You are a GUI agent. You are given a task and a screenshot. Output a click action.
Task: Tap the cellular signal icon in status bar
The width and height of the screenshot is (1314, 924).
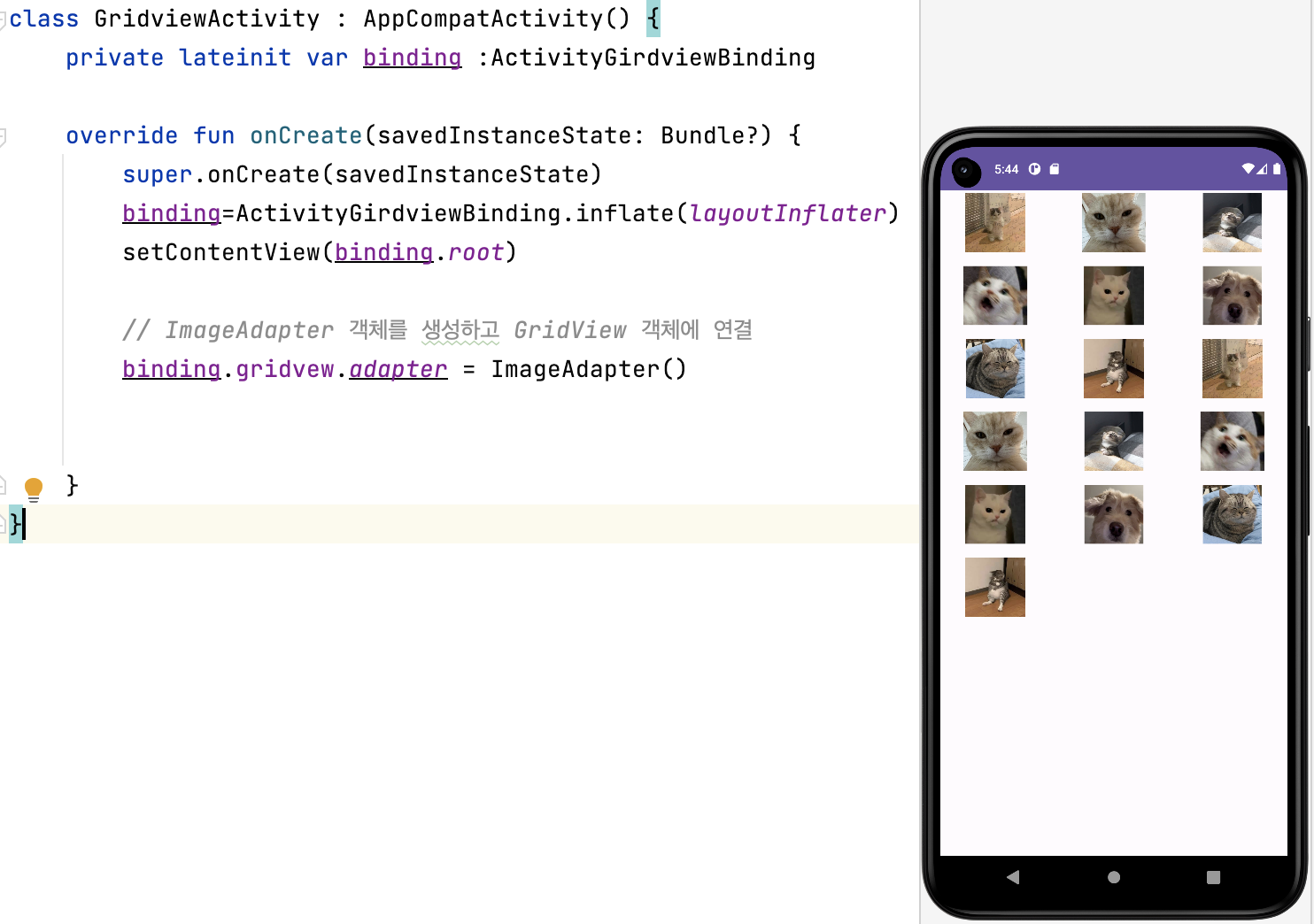[x=1262, y=168]
